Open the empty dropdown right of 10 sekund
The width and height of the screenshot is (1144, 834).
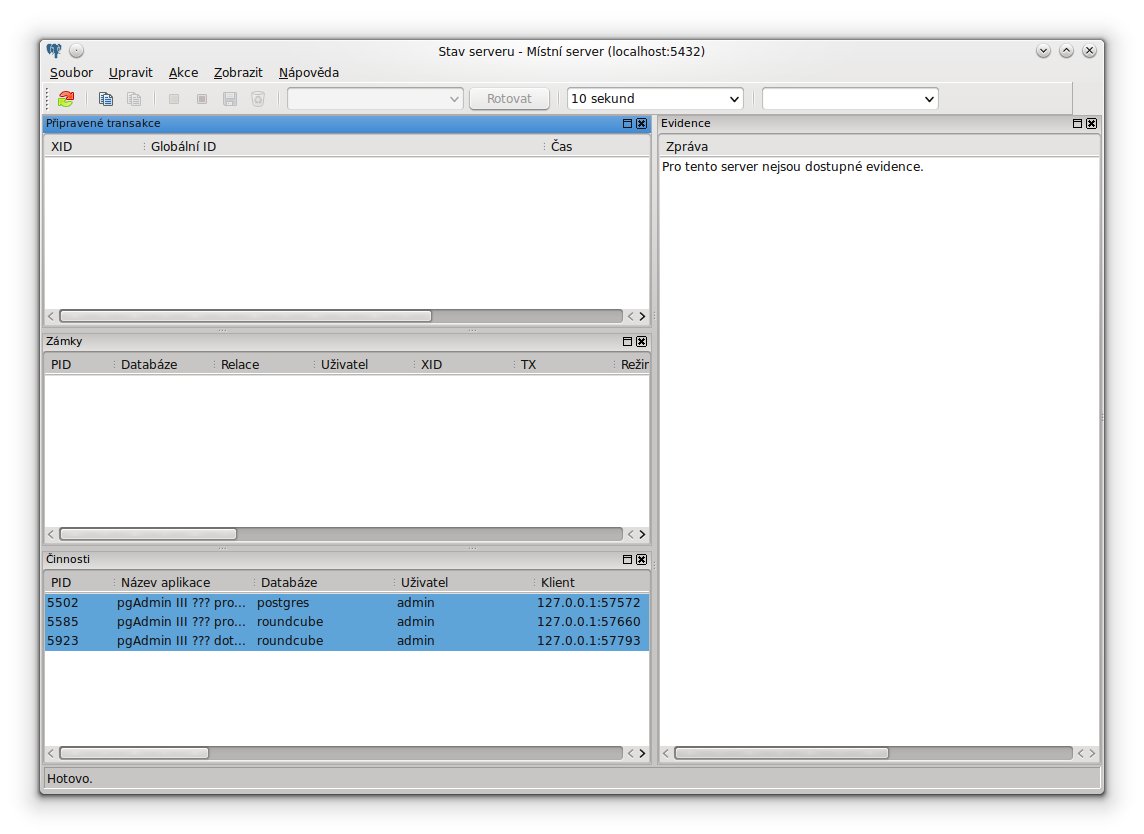(850, 99)
